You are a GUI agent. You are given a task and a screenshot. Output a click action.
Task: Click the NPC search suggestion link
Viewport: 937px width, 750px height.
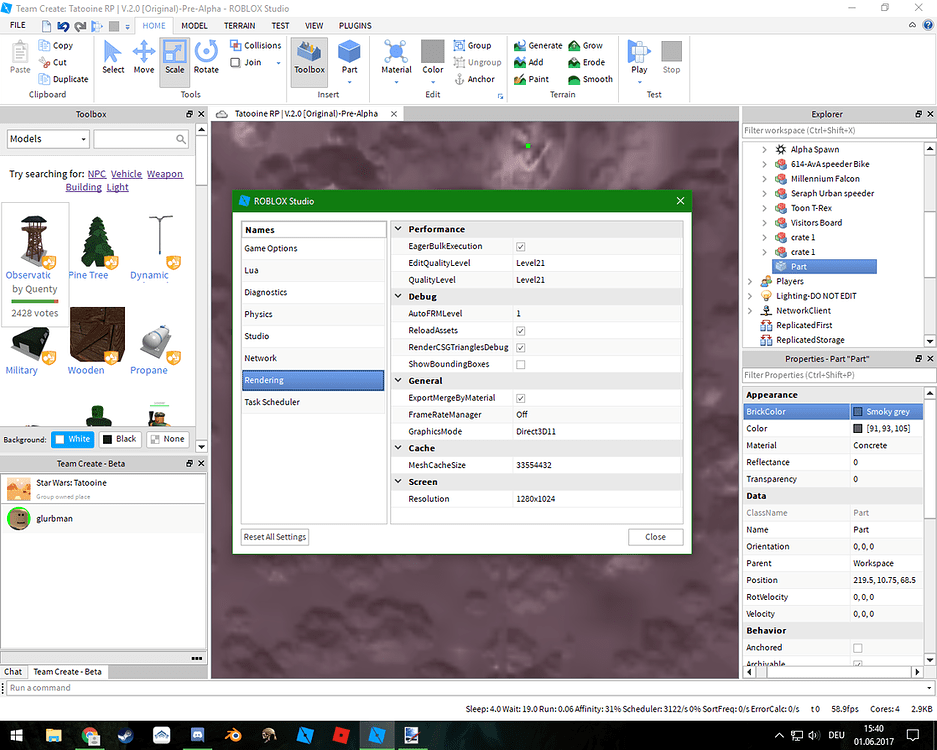[97, 174]
